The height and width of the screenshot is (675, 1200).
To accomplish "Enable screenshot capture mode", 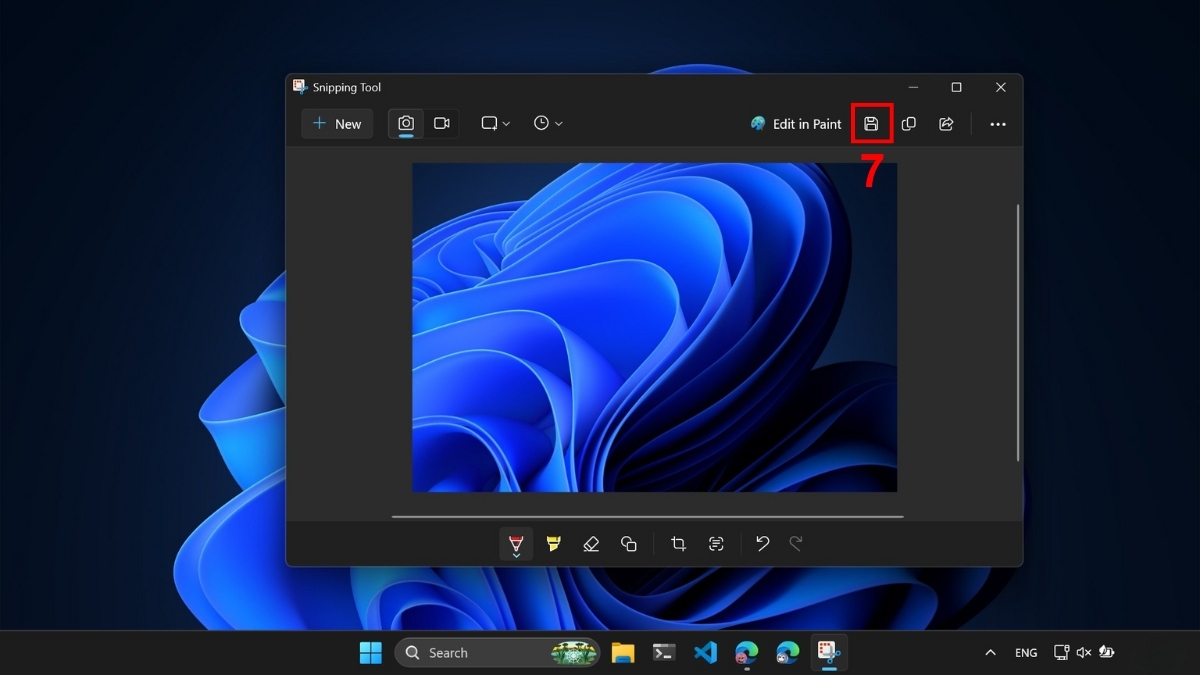I will pyautogui.click(x=405, y=123).
